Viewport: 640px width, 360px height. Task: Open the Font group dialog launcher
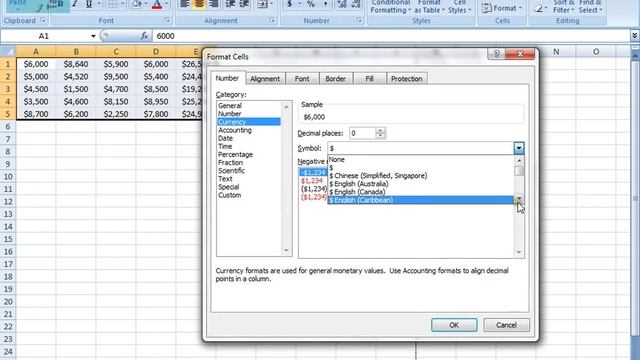(x=167, y=20)
